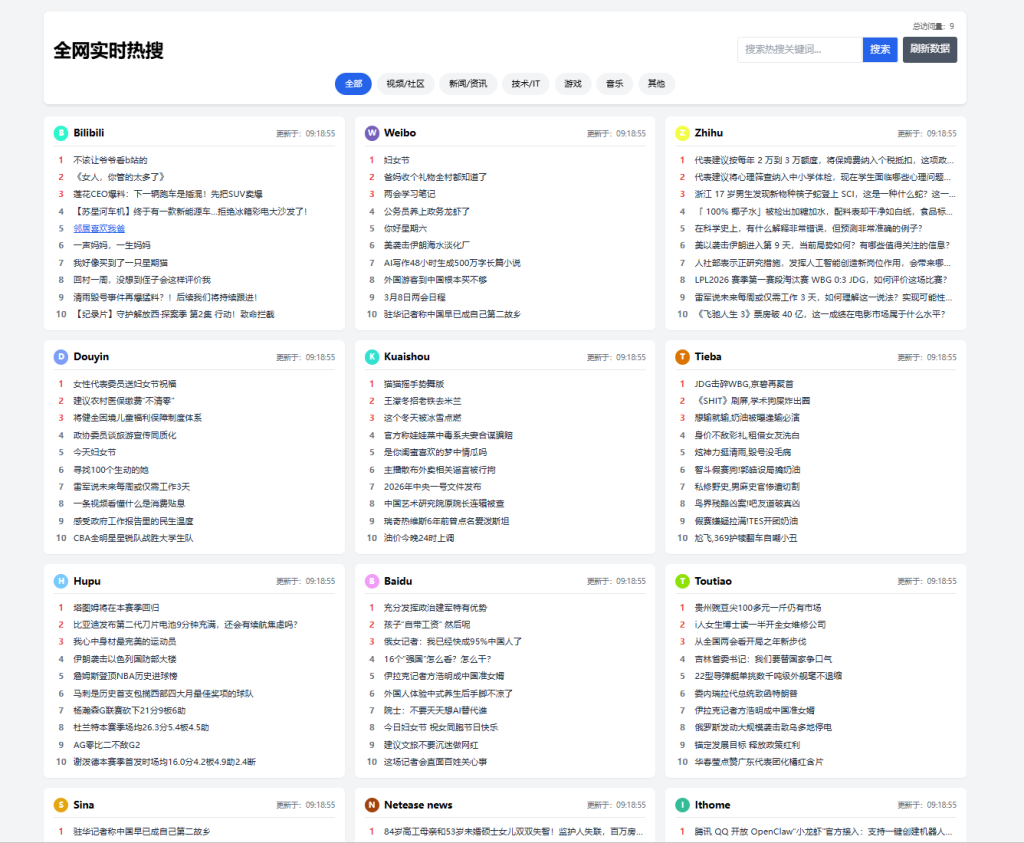The image size is (1024, 843).
Task: Click the 搜索 search button
Action: click(x=879, y=49)
